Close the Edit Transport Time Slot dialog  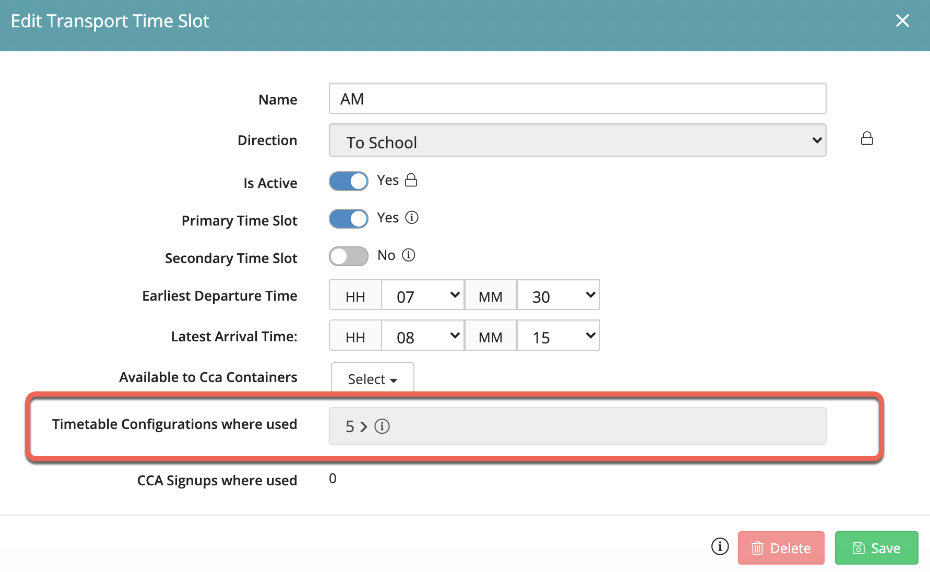tap(902, 21)
